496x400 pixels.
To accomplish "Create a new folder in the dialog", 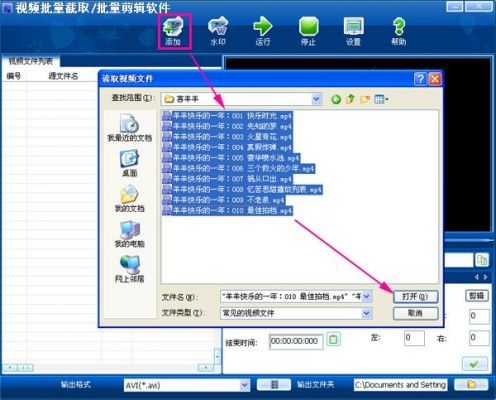I will pyautogui.click(x=365, y=99).
